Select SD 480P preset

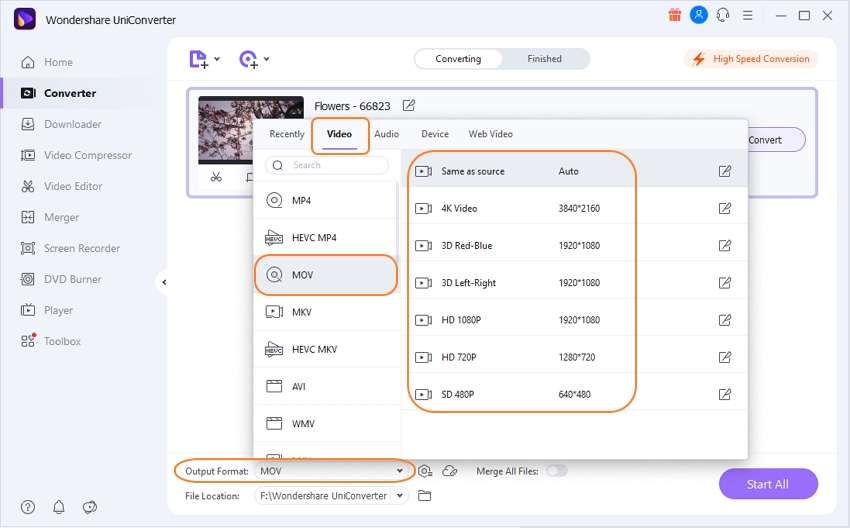(575, 394)
